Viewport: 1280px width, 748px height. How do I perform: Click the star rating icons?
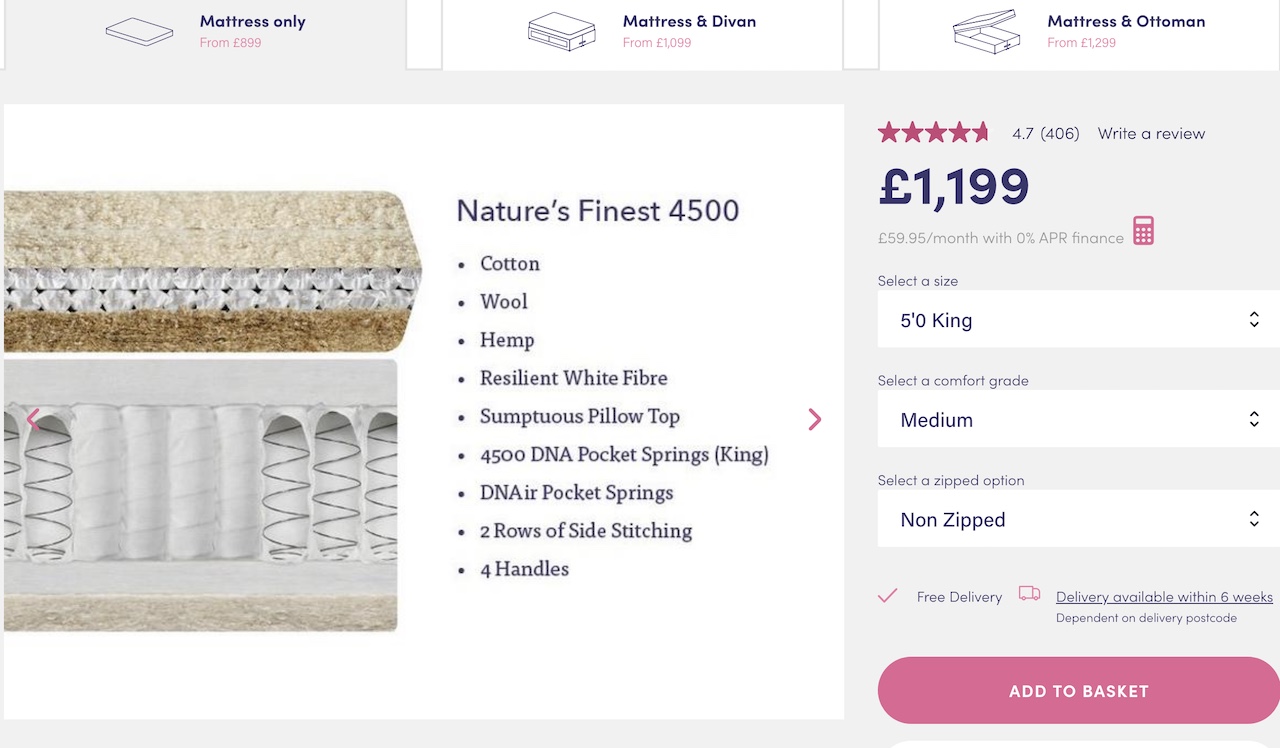[933, 132]
